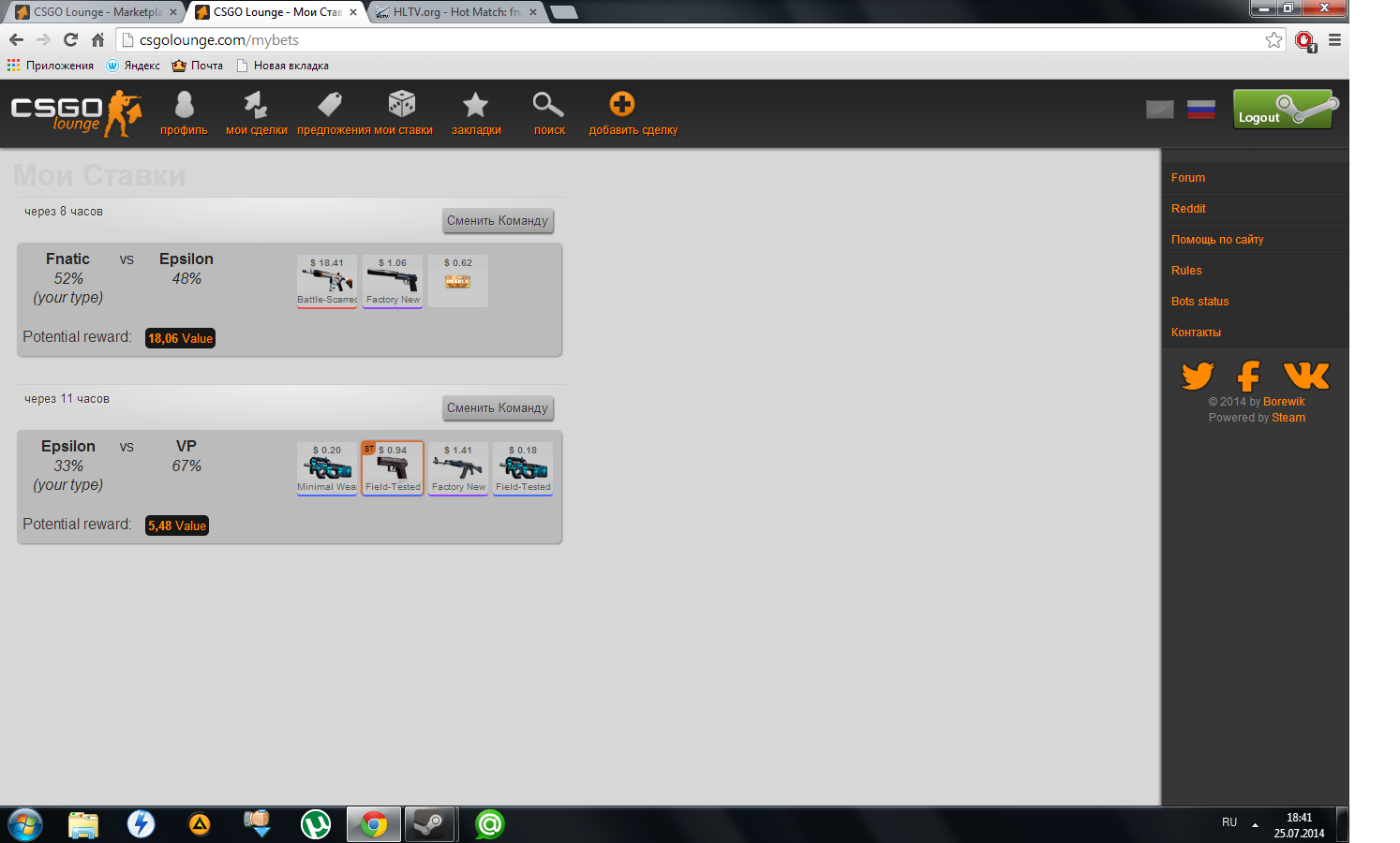Open a new browser tab
Screen dimensions: 1400x843
(563, 12)
